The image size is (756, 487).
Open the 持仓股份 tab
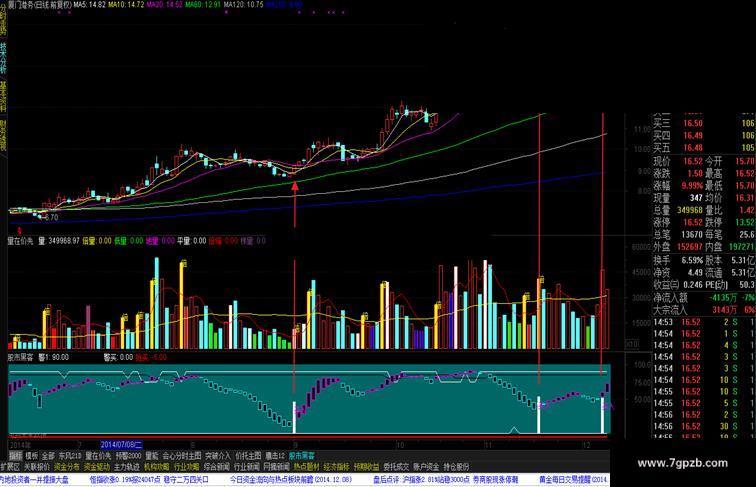456,467
